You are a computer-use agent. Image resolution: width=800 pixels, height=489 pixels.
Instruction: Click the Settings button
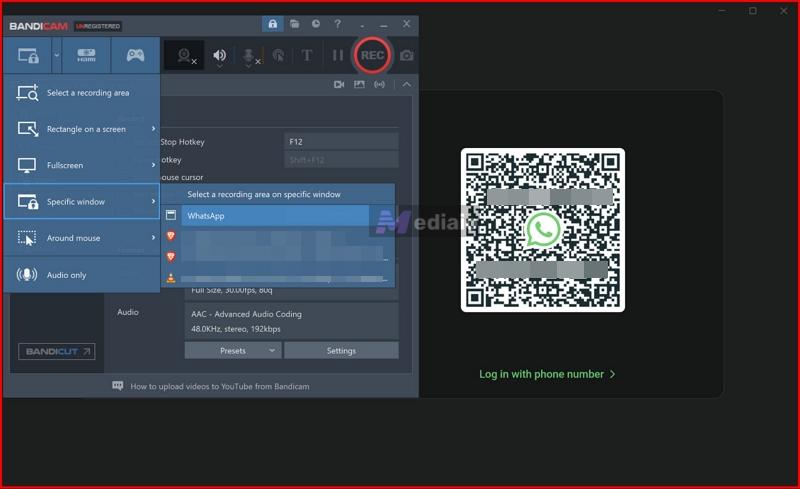point(341,351)
